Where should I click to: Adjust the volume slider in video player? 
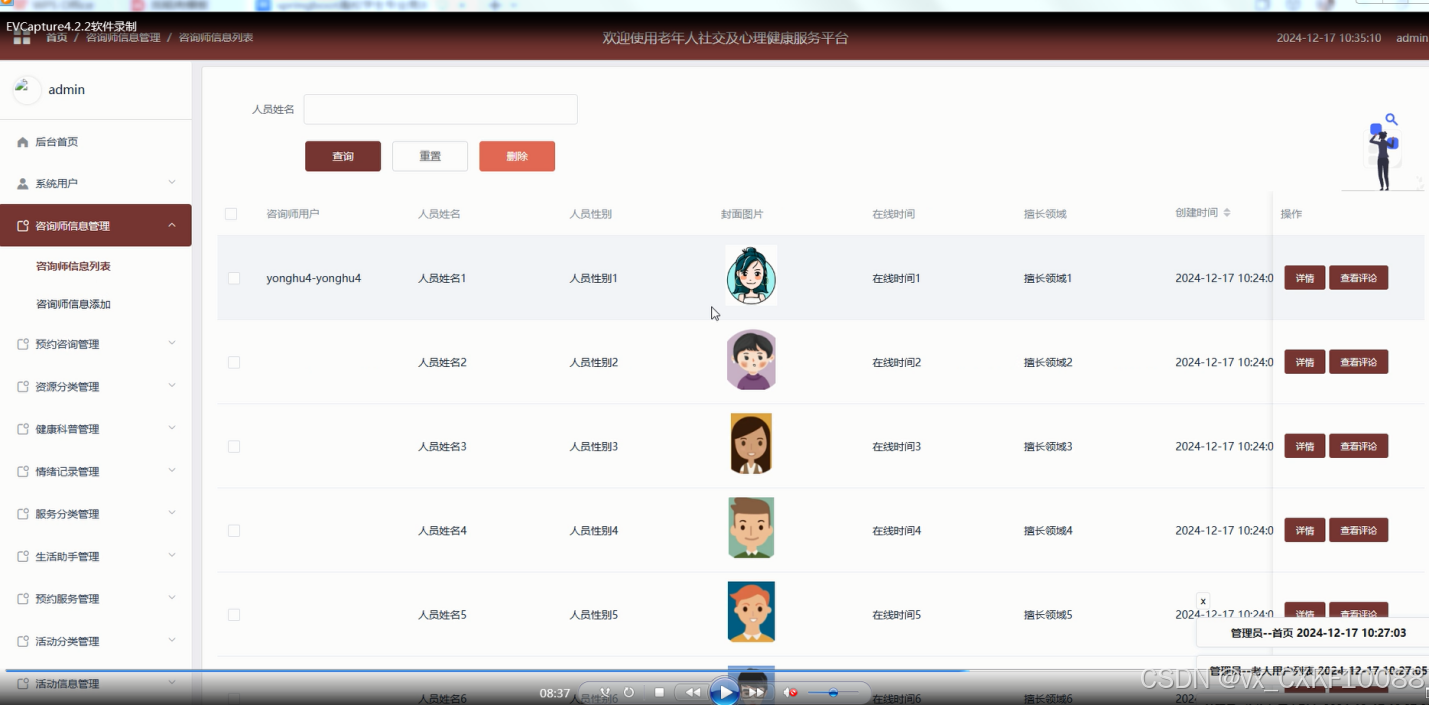(833, 692)
